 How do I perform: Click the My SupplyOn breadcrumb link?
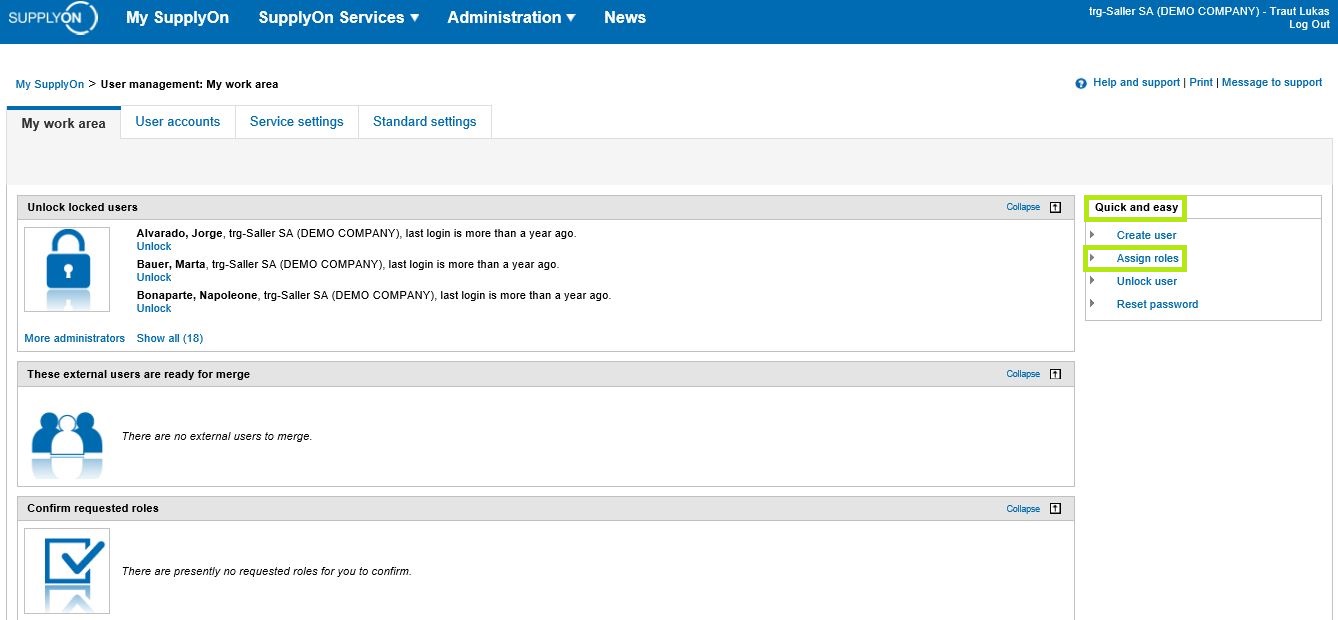coord(50,84)
